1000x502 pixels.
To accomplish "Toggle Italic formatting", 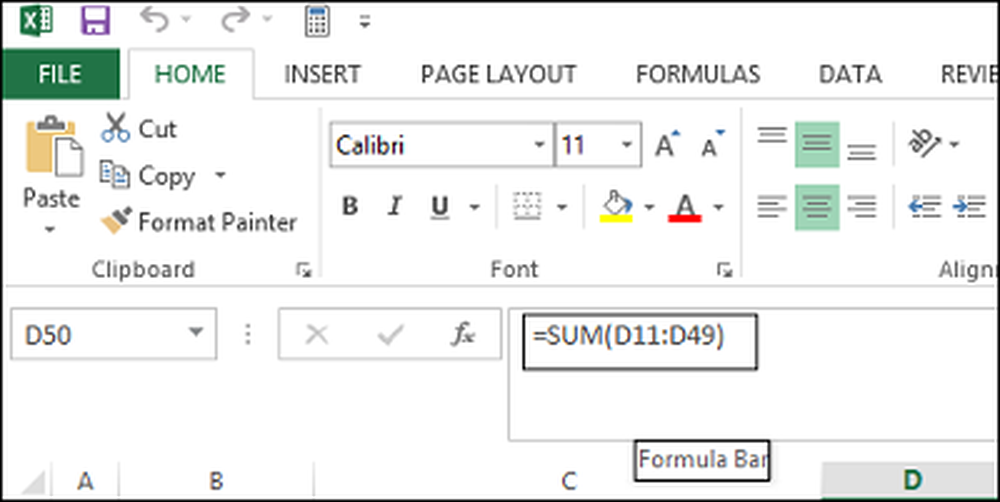I will (395, 207).
